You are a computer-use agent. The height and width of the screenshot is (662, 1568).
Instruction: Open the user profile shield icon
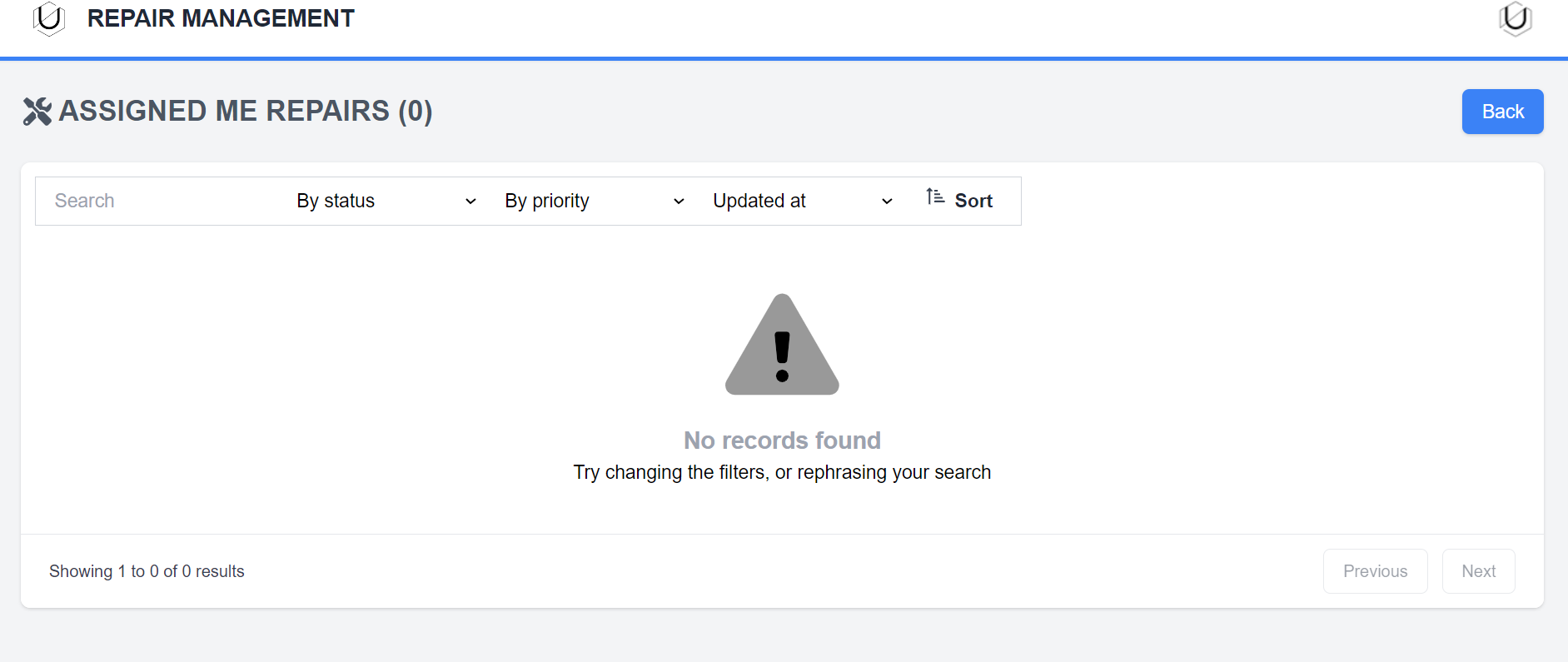[x=1515, y=18]
